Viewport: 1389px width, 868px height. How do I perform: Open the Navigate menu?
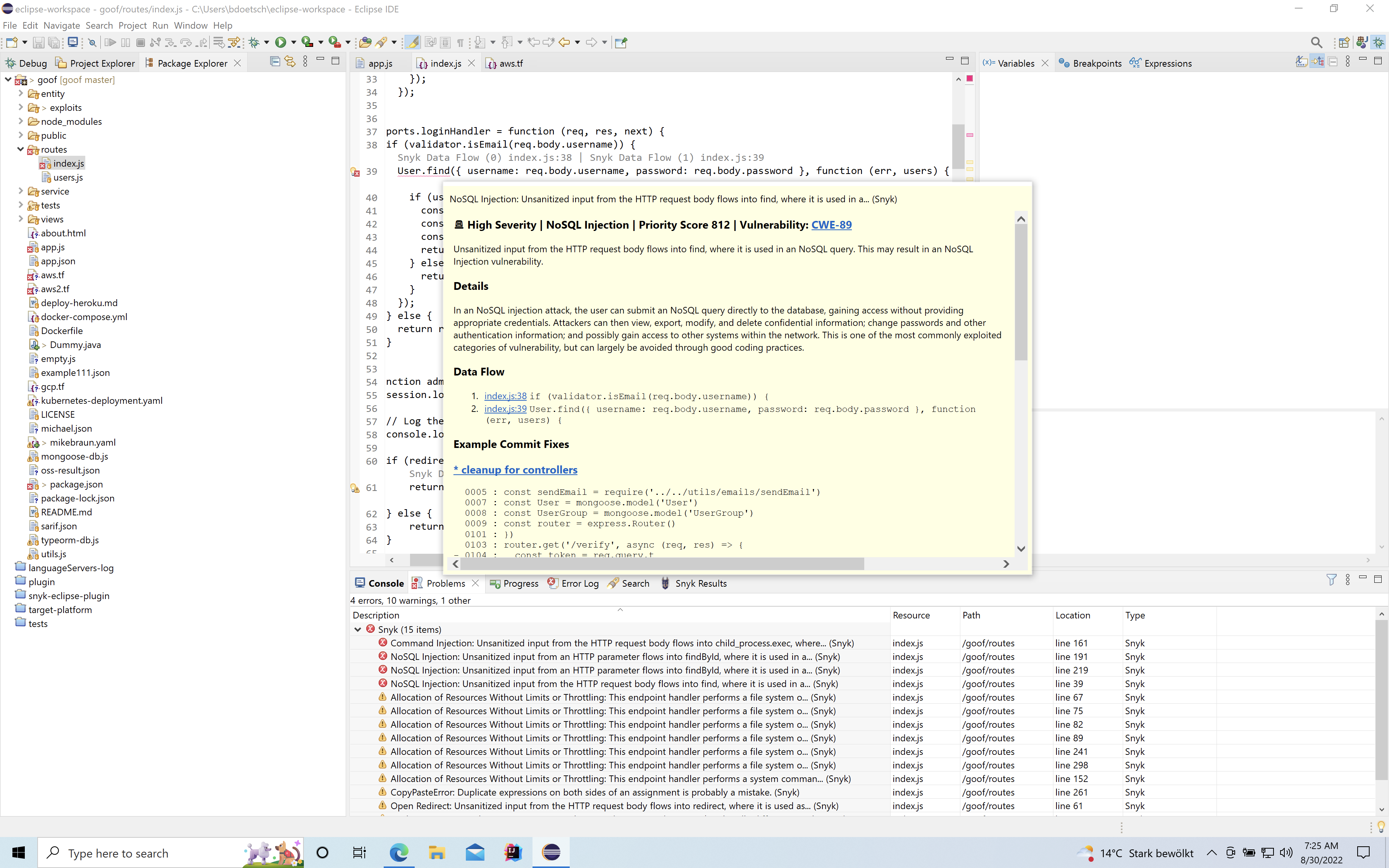click(x=61, y=25)
